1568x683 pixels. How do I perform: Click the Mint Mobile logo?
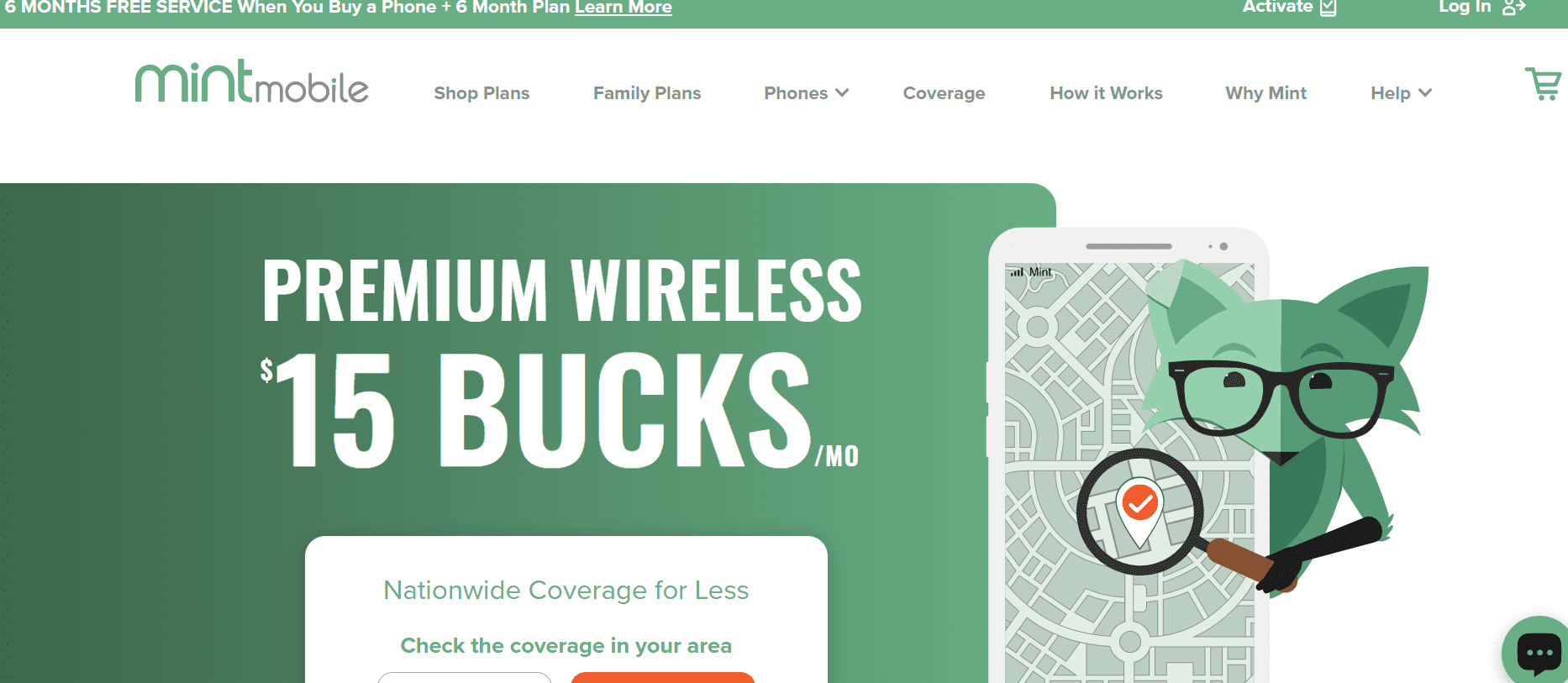(x=252, y=81)
